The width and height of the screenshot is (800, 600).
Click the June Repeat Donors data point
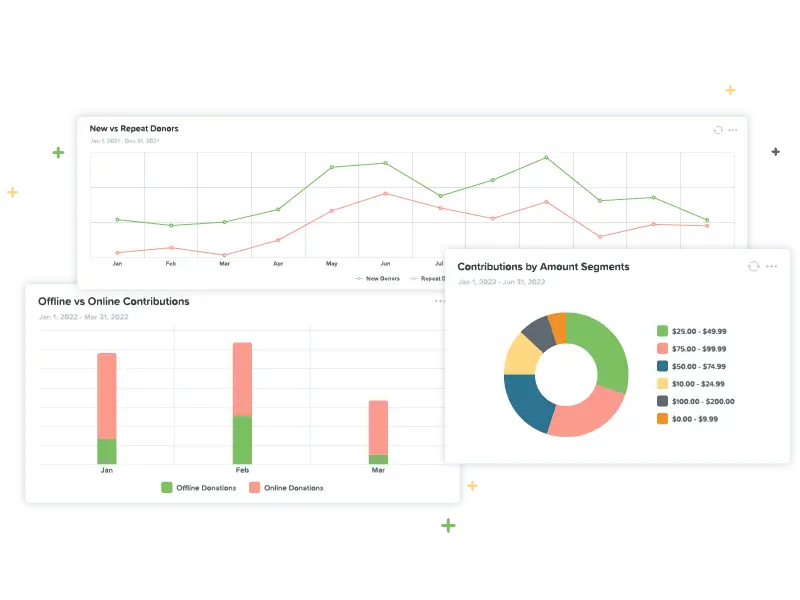click(385, 193)
